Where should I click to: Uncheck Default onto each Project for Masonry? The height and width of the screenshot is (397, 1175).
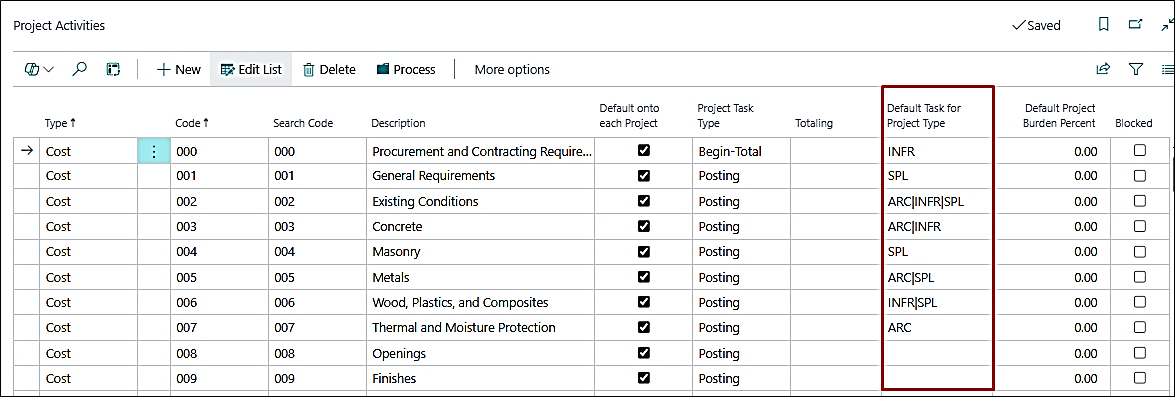(643, 252)
